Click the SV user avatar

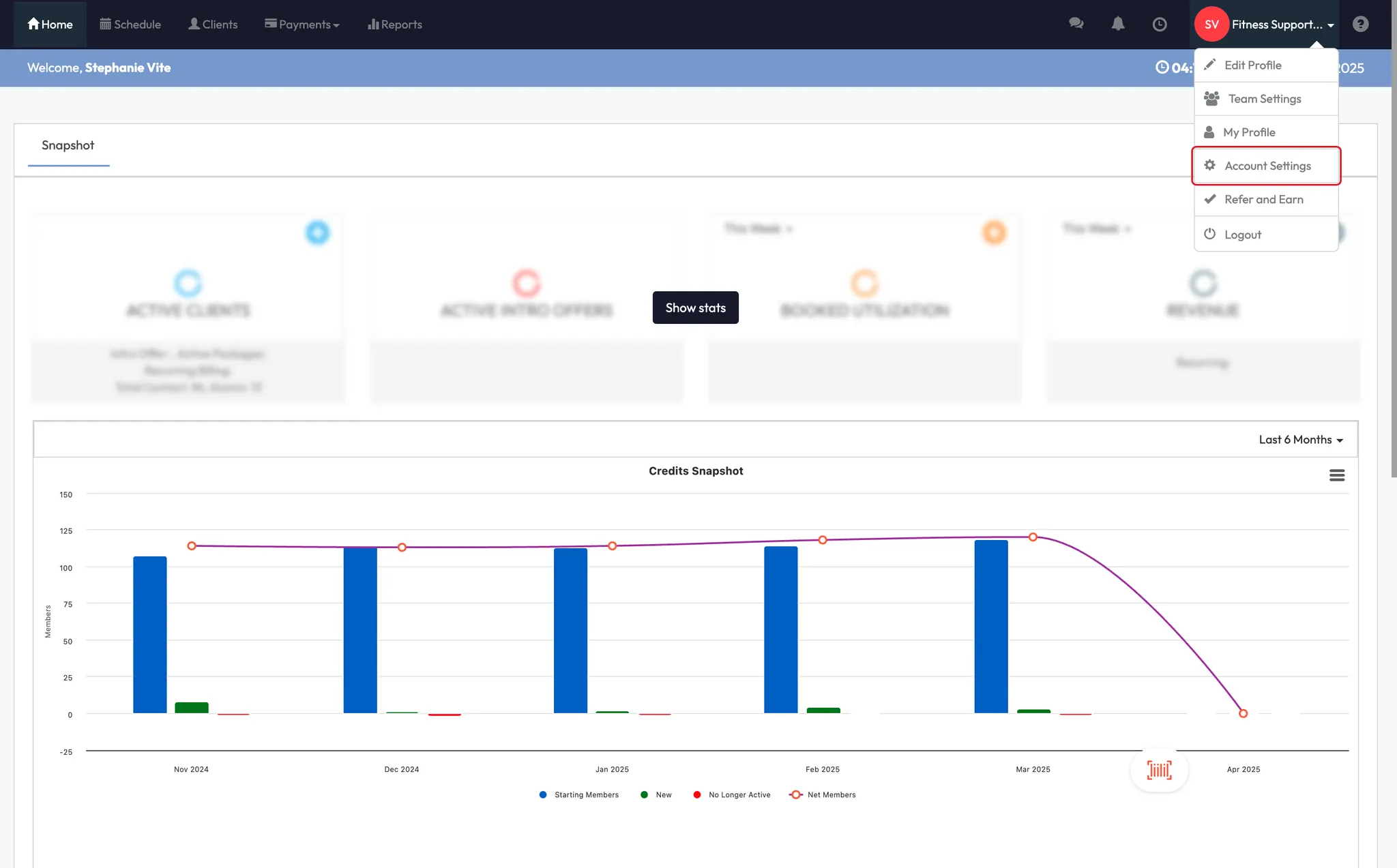(x=1211, y=25)
